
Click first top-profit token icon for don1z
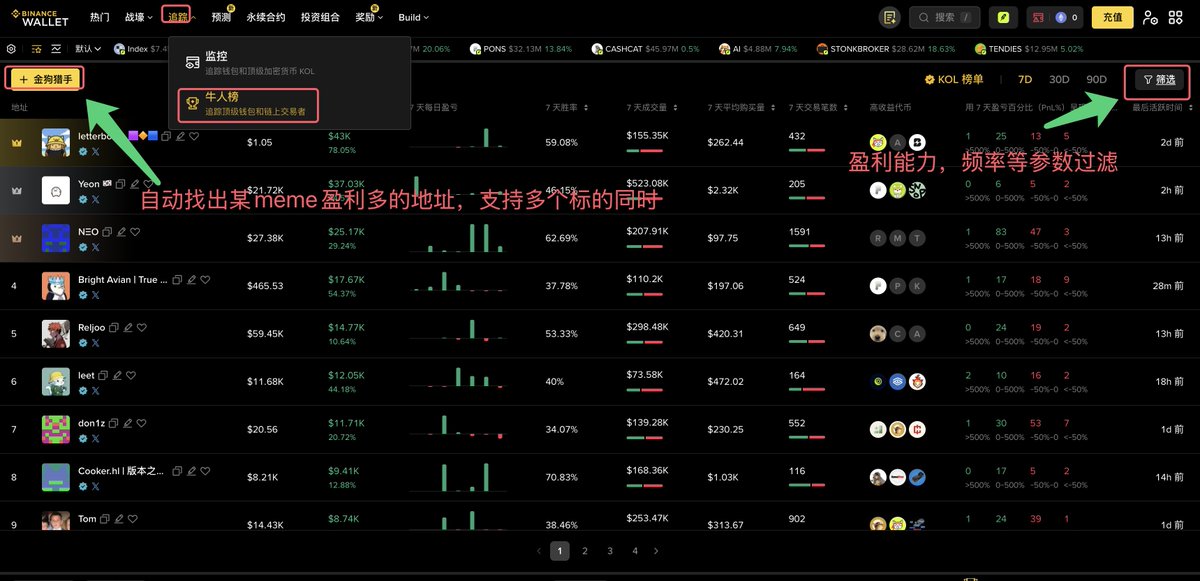[x=878, y=429]
